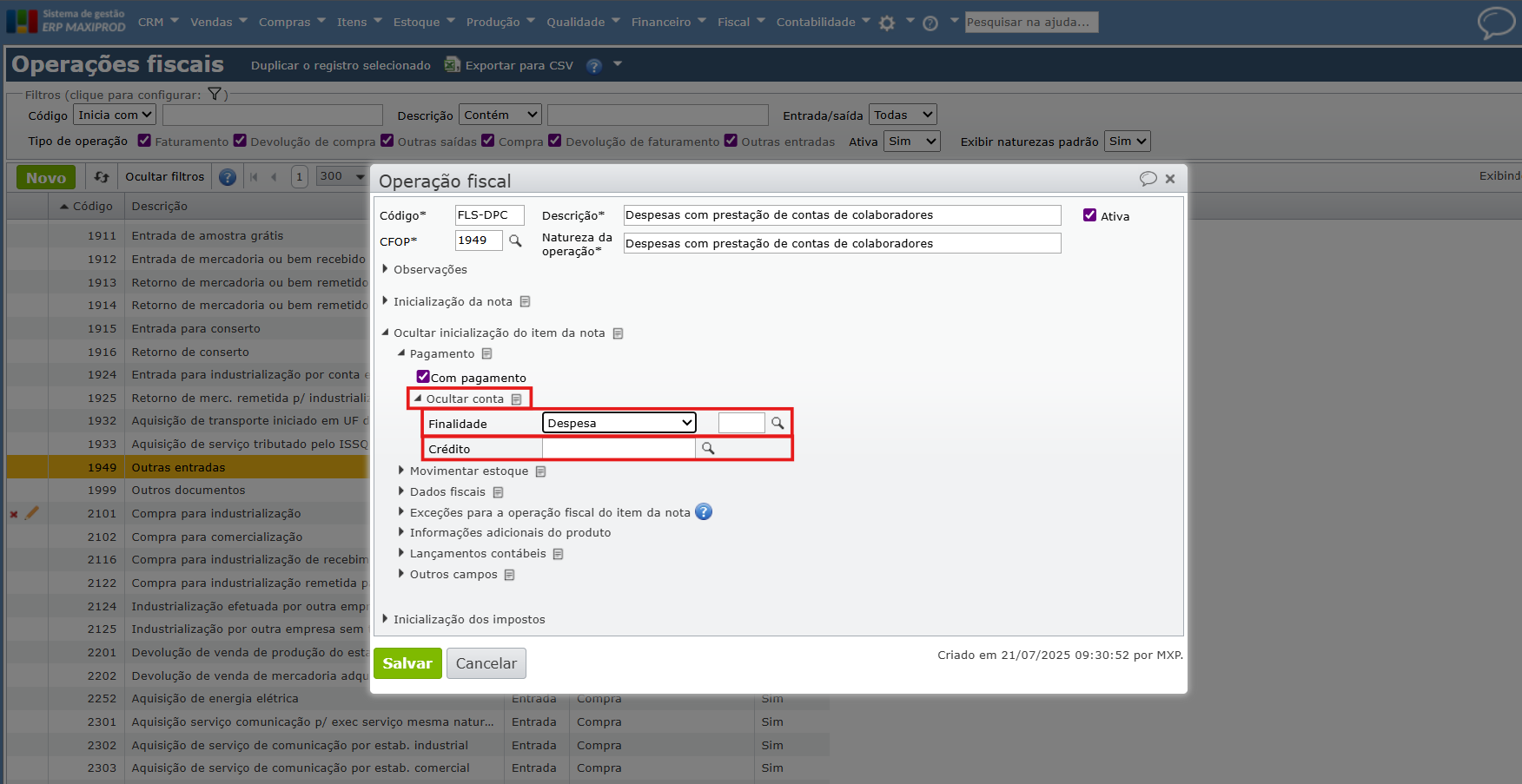
Task: Click the Crédito search magnifier icon
Action: [x=708, y=448]
